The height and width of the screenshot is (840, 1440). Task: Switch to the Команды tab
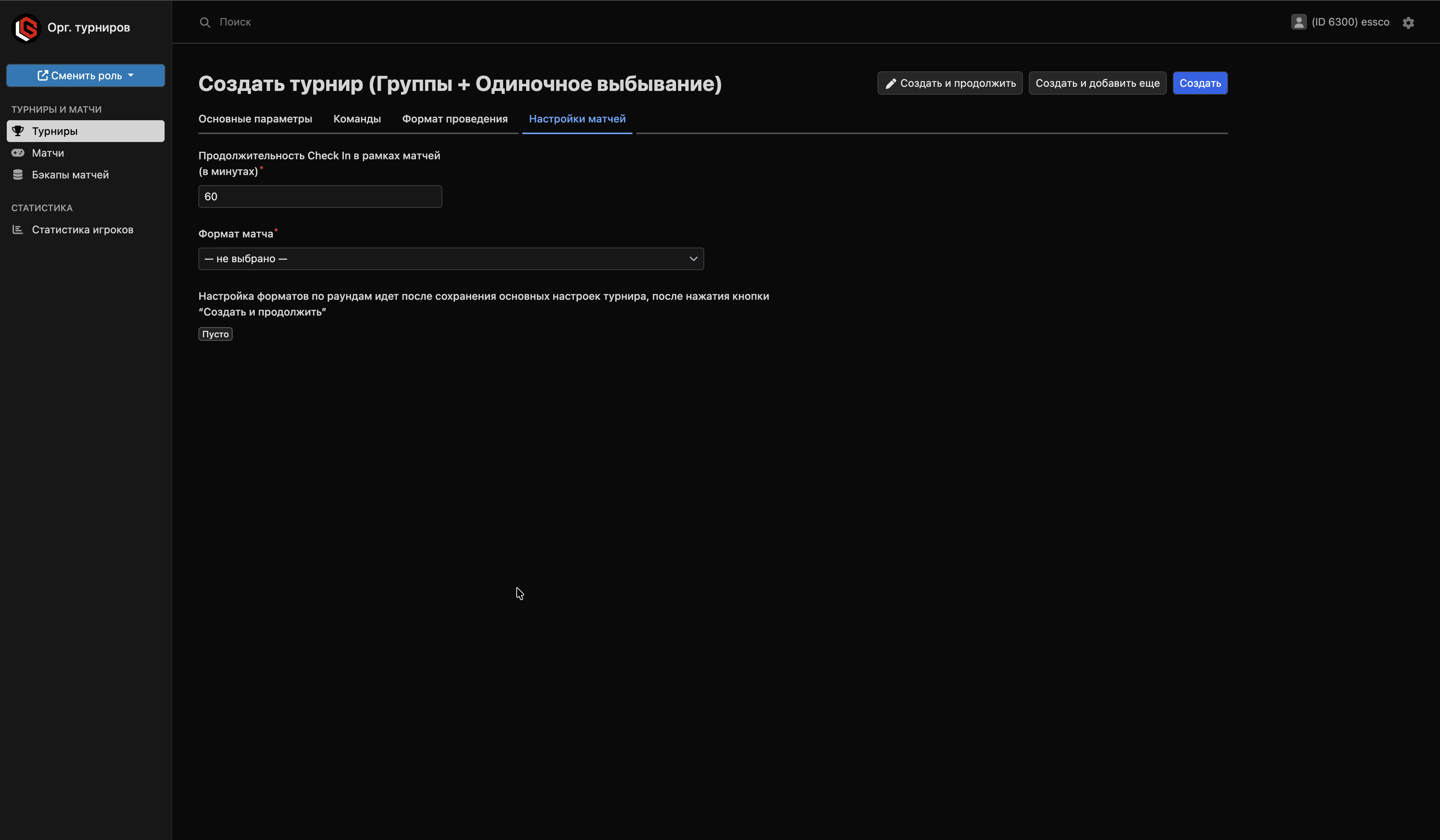[357, 119]
